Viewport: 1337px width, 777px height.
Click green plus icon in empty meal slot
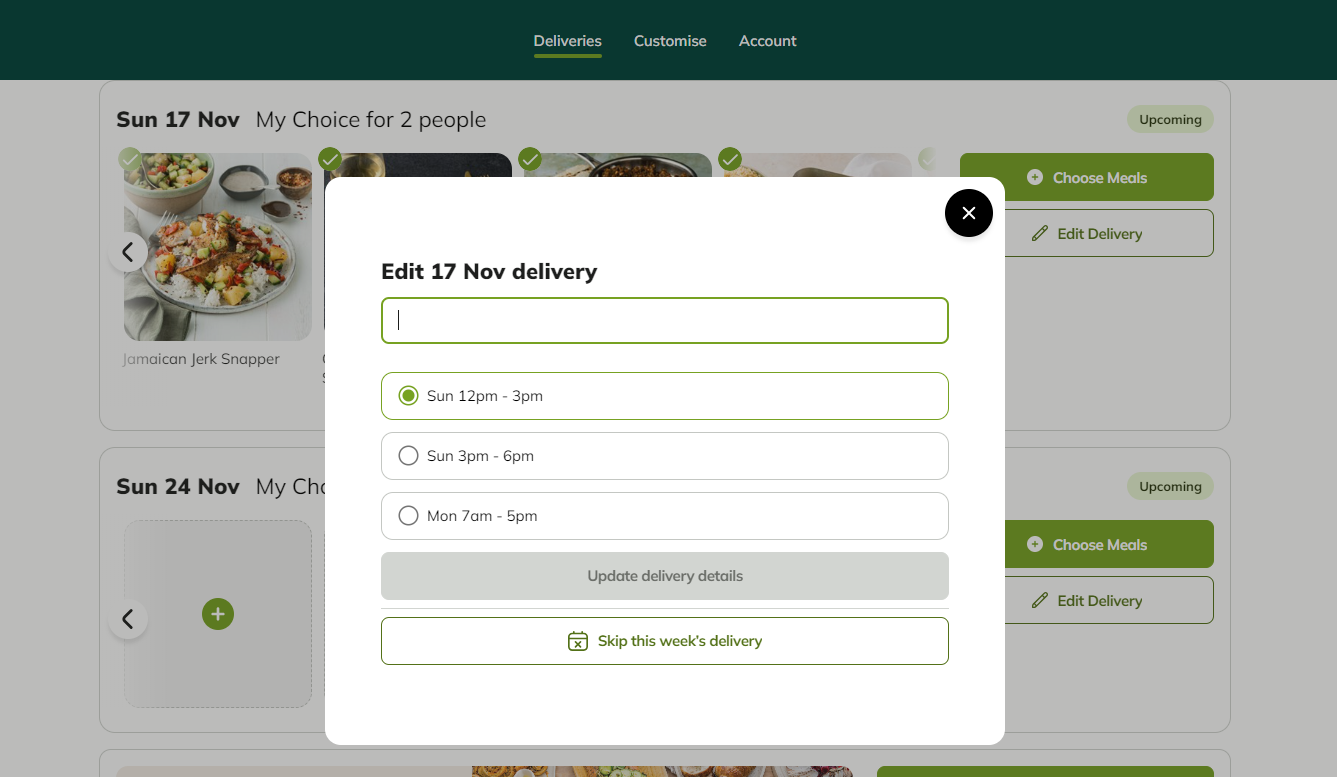(x=218, y=614)
